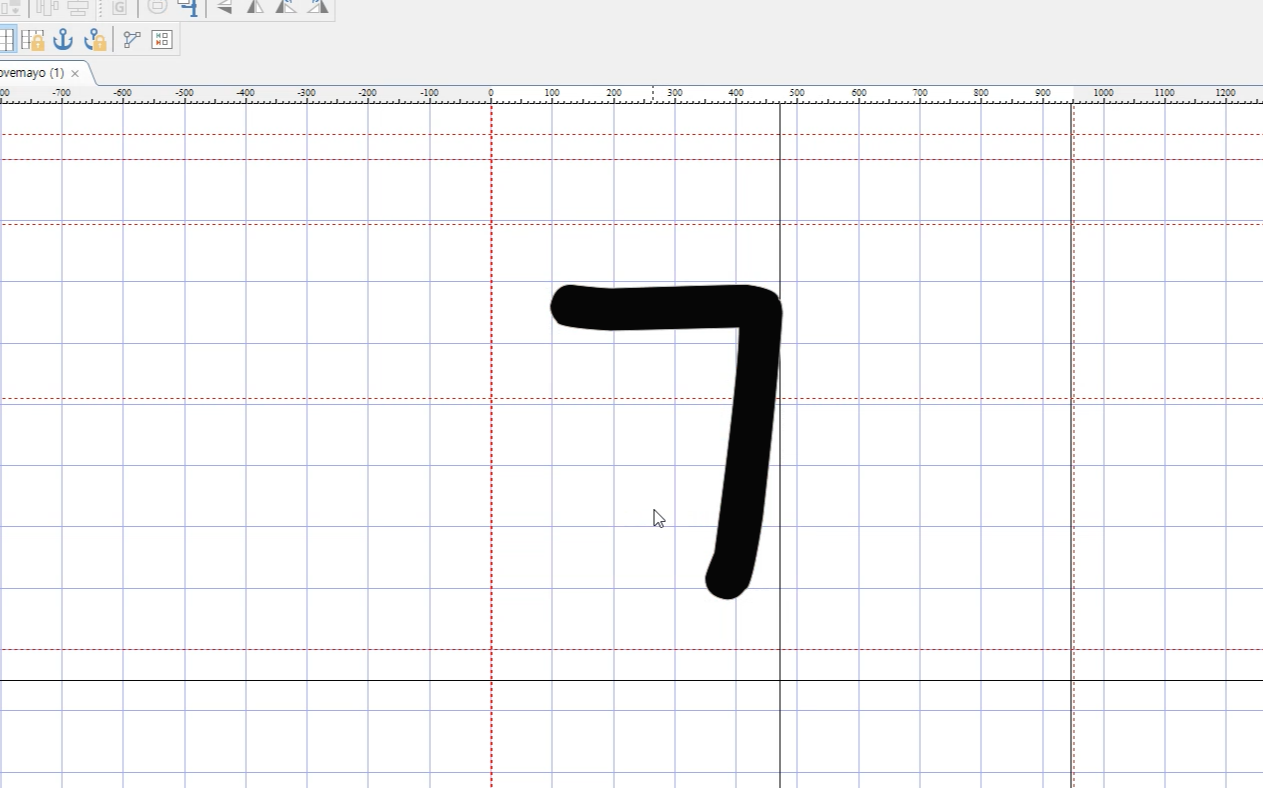This screenshot has width=1263, height=788.
Task: Show anchors with the blue anchor icon
Action: pos(63,40)
